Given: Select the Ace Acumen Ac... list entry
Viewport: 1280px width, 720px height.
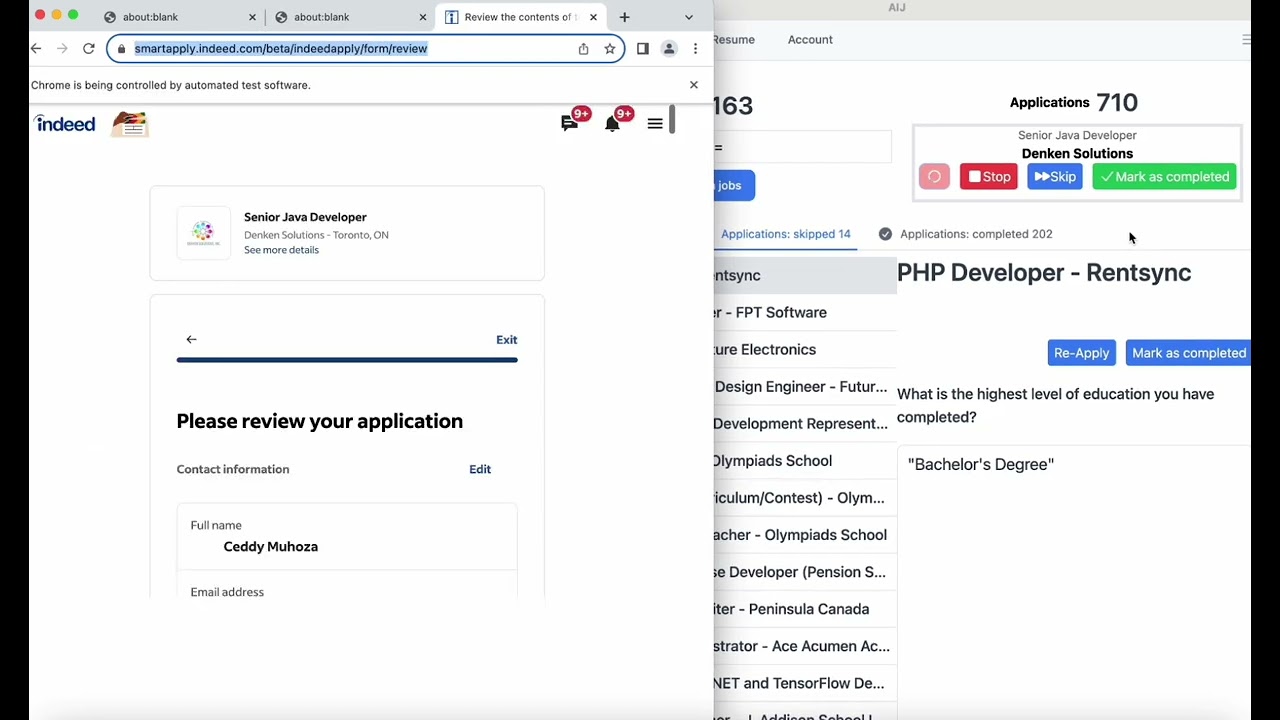Looking at the screenshot, I should click(805, 645).
